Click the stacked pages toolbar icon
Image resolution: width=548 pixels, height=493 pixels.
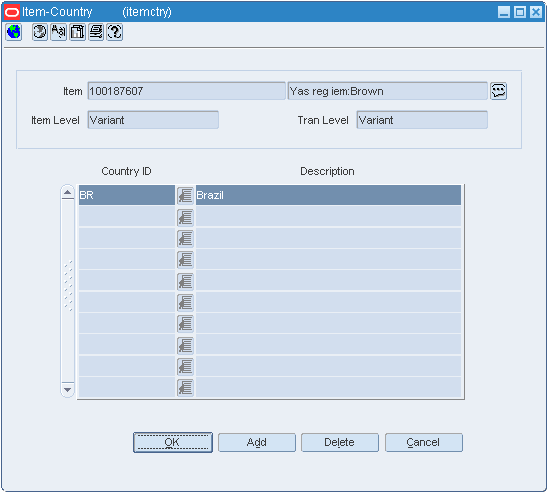(96, 32)
